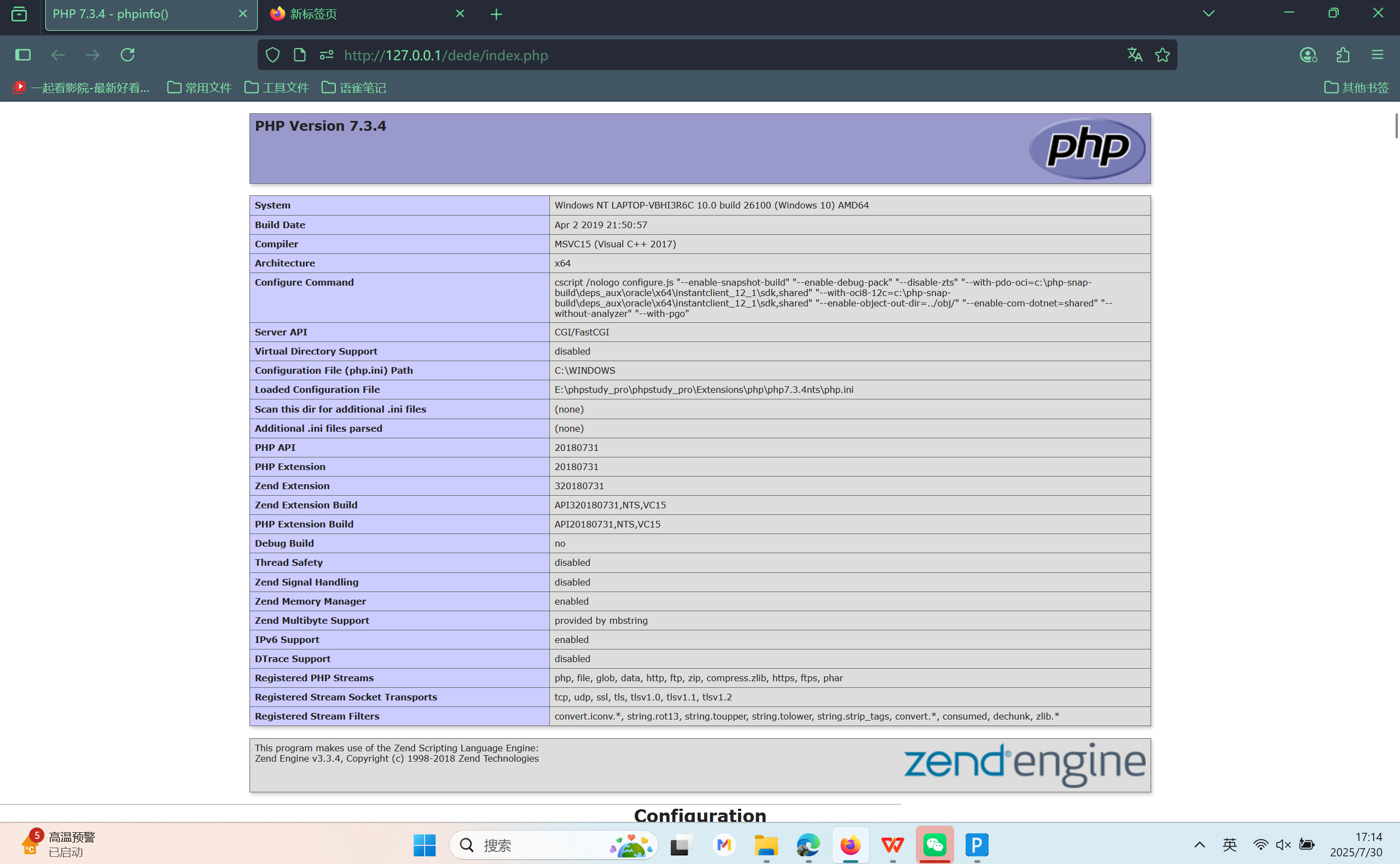Open the Extensions puzzle icon
This screenshot has height=864, width=1400.
pyautogui.click(x=1343, y=55)
